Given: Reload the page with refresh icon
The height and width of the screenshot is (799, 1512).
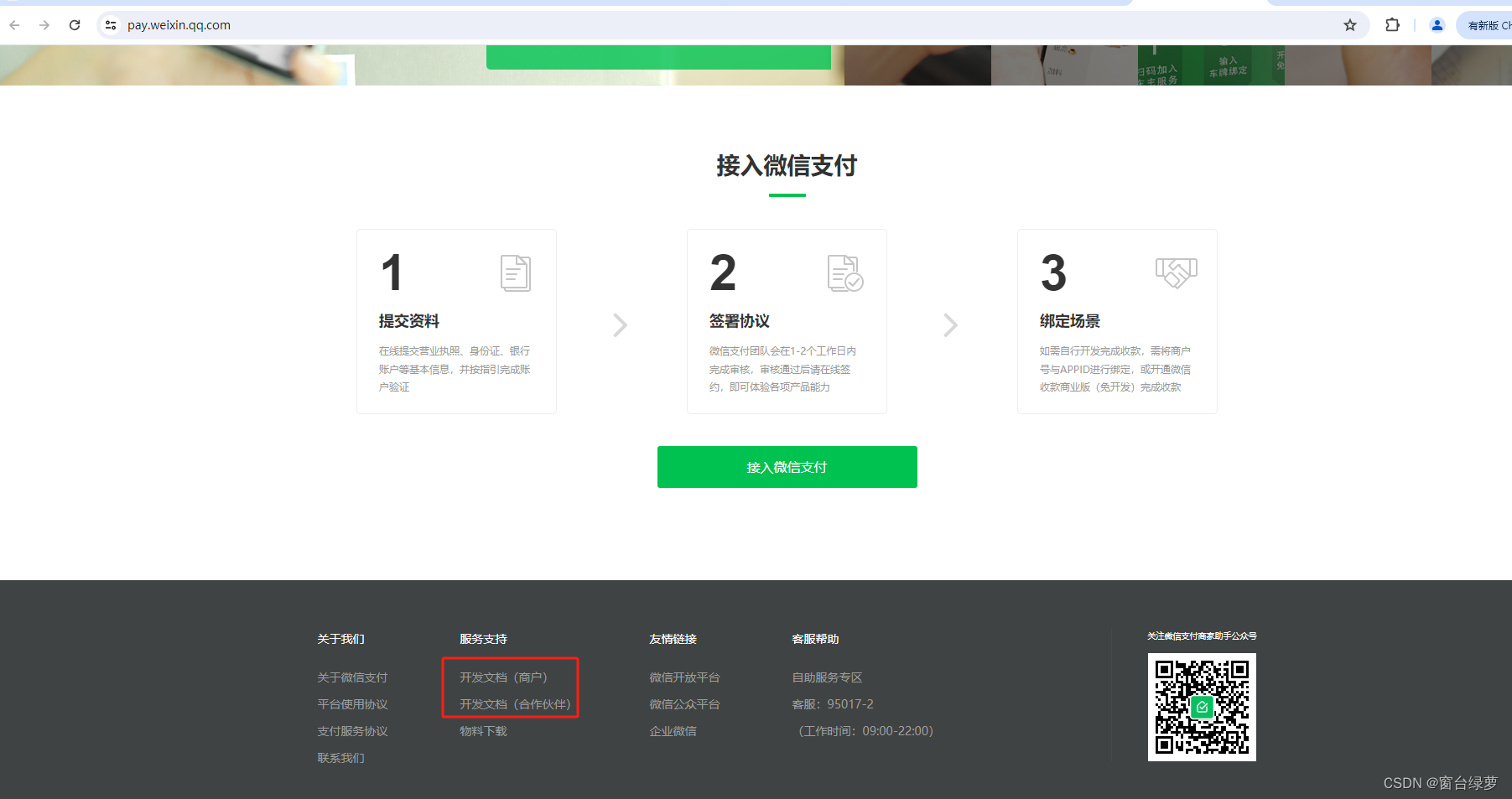Looking at the screenshot, I should pyautogui.click(x=75, y=25).
